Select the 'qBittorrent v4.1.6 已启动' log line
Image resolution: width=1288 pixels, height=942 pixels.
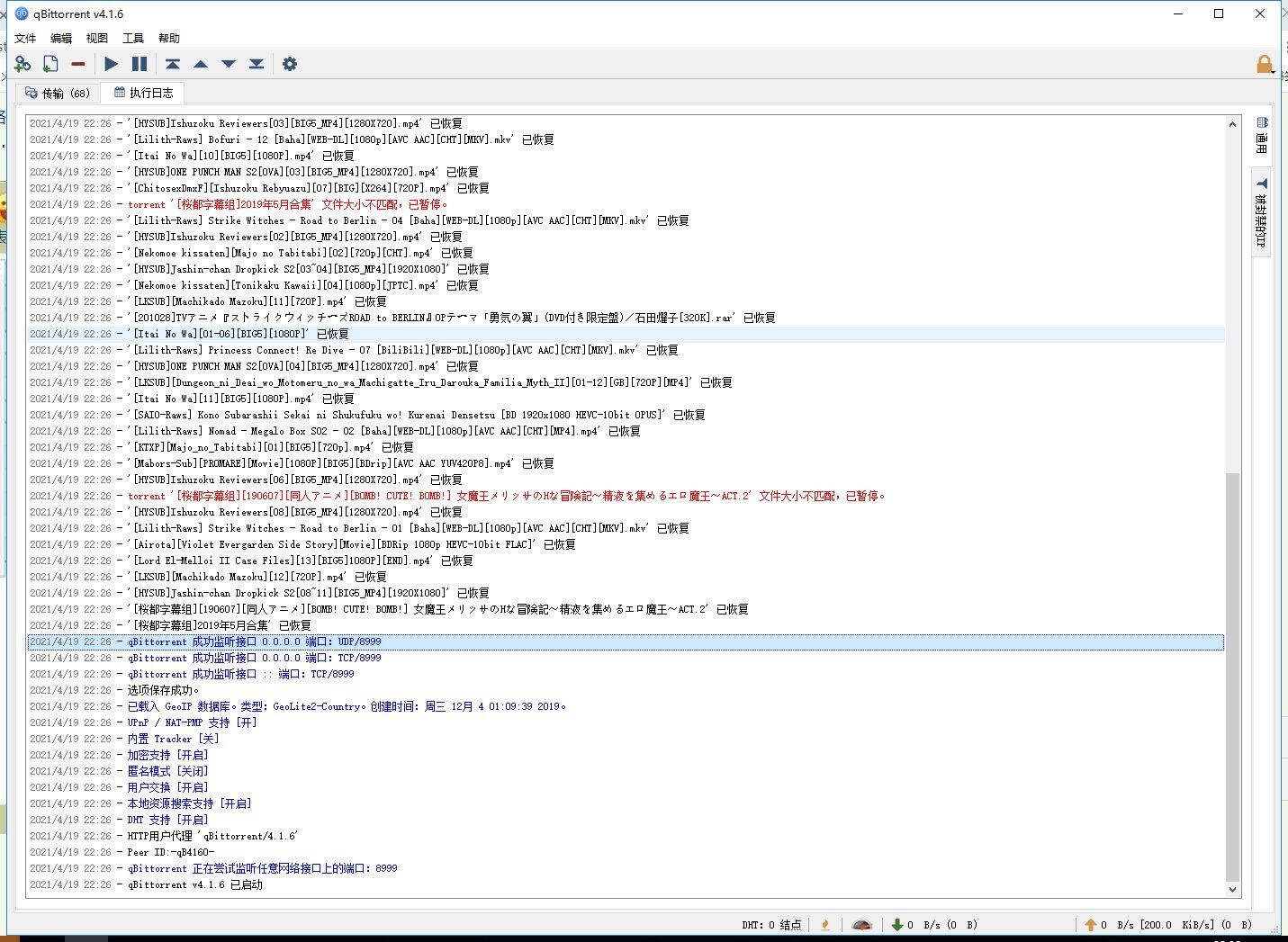pos(626,884)
